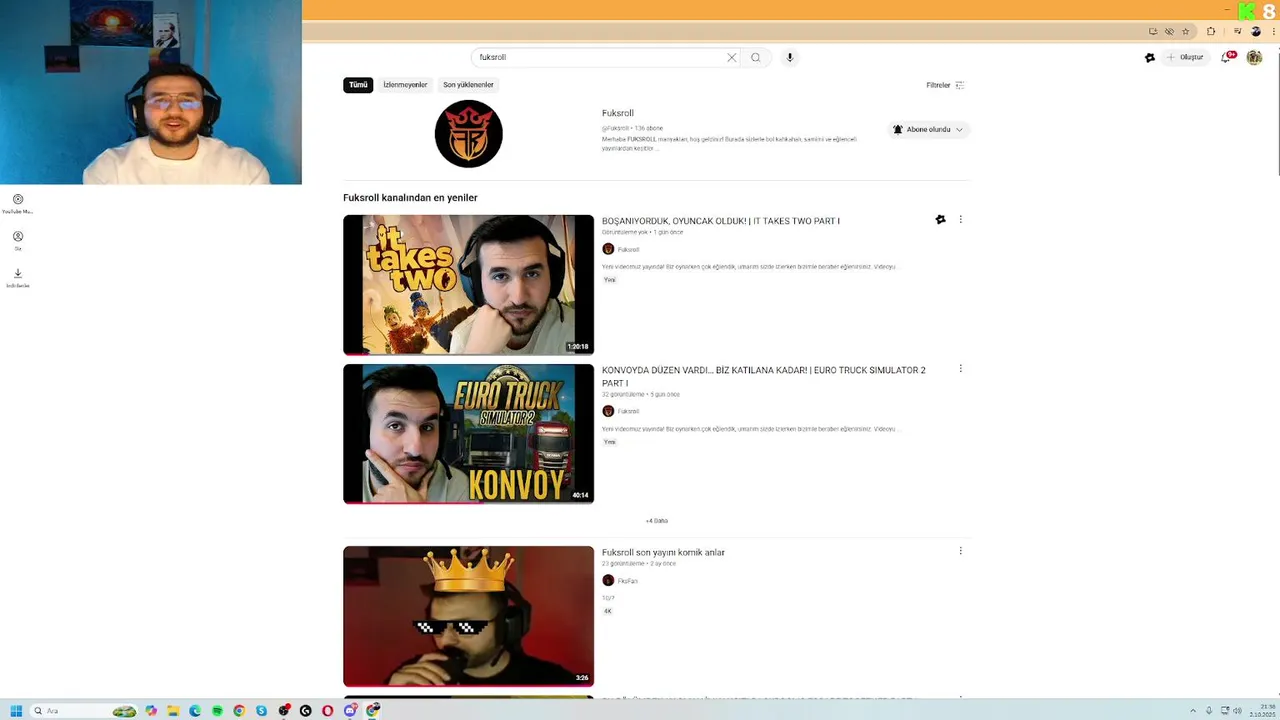Open the Filtreler filter options
Image resolution: width=1280 pixels, height=720 pixels.
[x=945, y=85]
